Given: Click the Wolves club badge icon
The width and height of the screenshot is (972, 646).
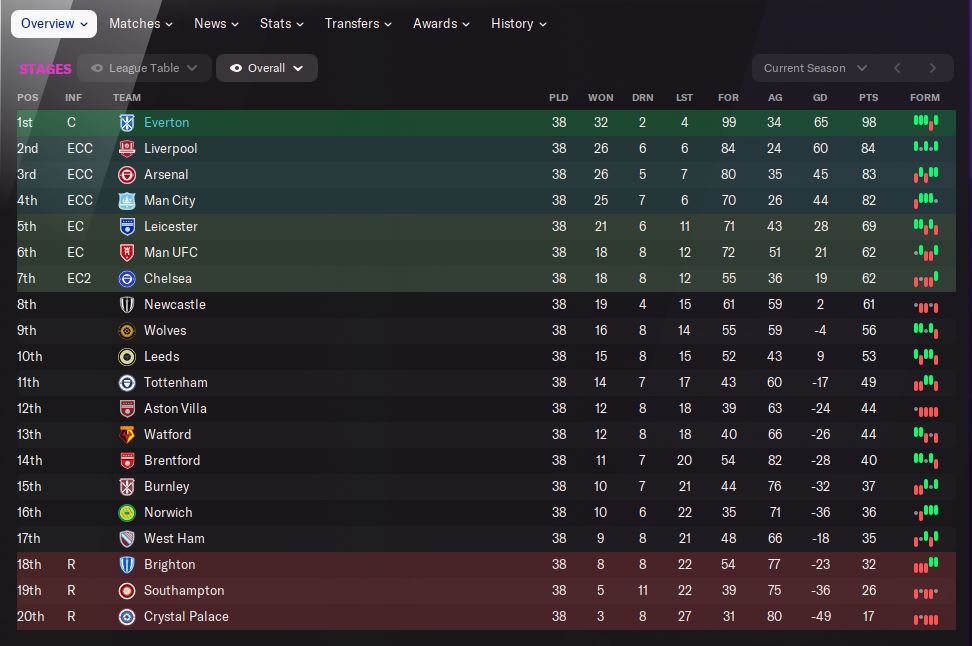Looking at the screenshot, I should (x=127, y=330).
